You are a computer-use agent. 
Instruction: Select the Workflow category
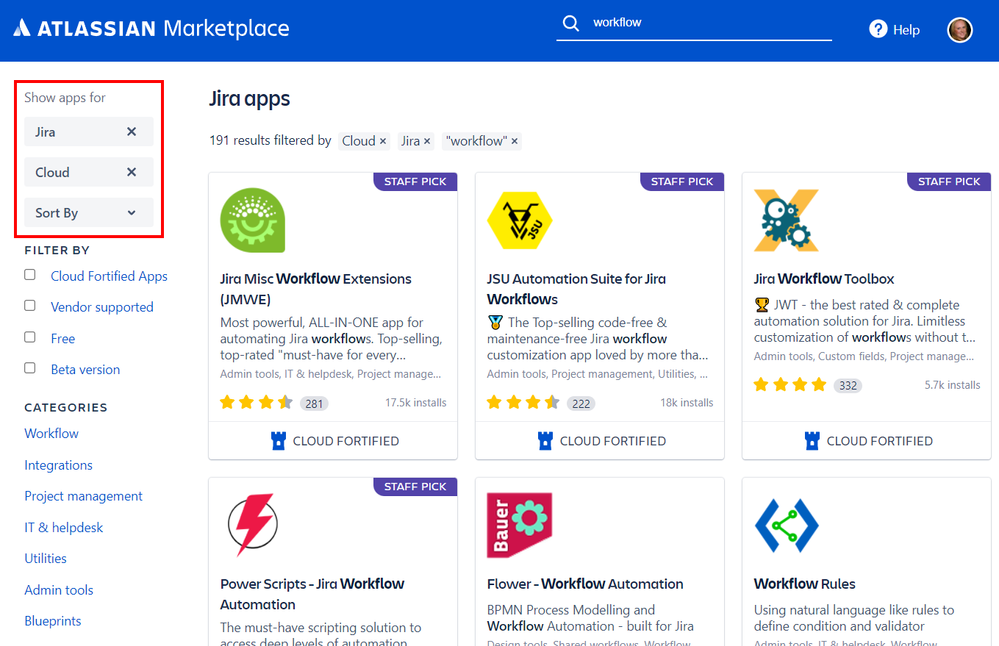(52, 433)
